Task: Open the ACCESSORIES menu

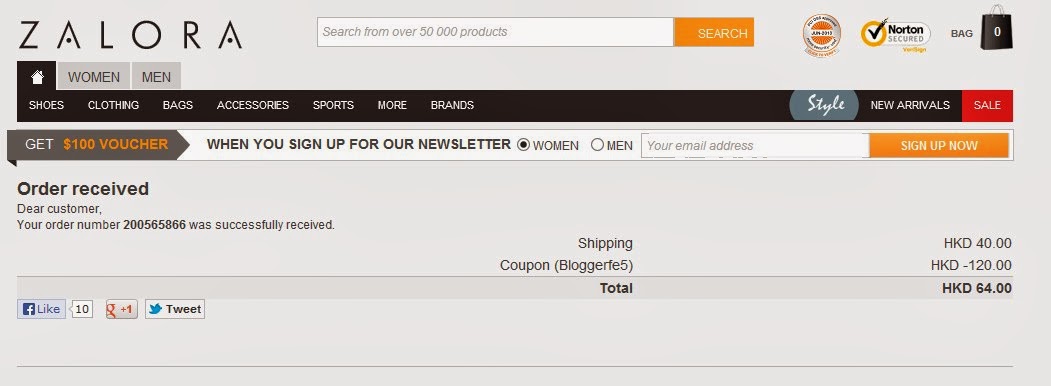Action: click(253, 105)
